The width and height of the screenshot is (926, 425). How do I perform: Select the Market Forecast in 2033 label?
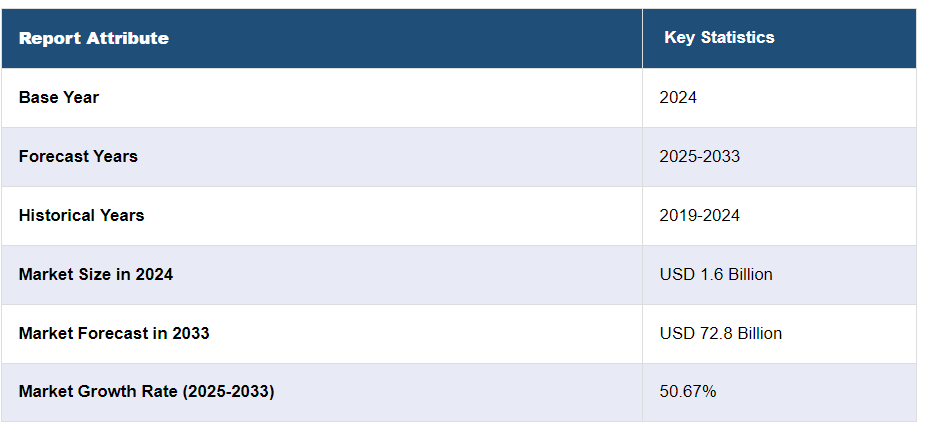pyautogui.click(x=113, y=333)
